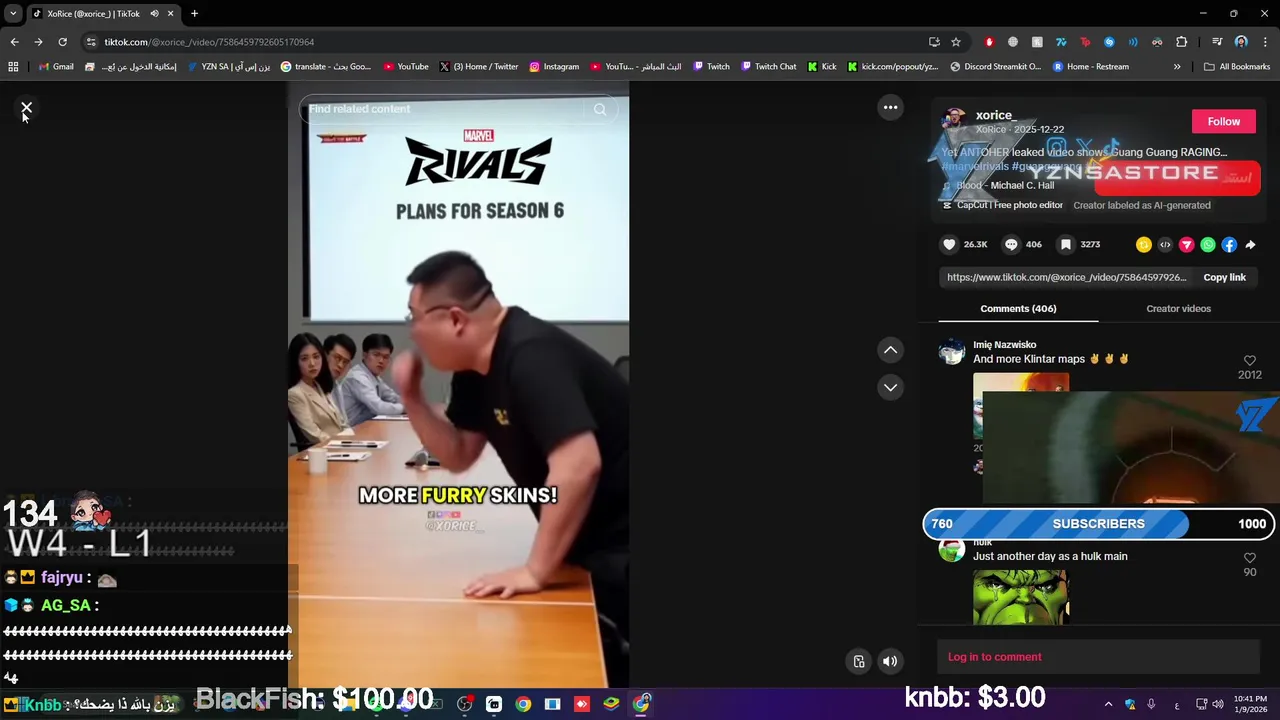1280x720 pixels.
Task: Click the red hand ad-blocker extension
Action: [x=989, y=42]
